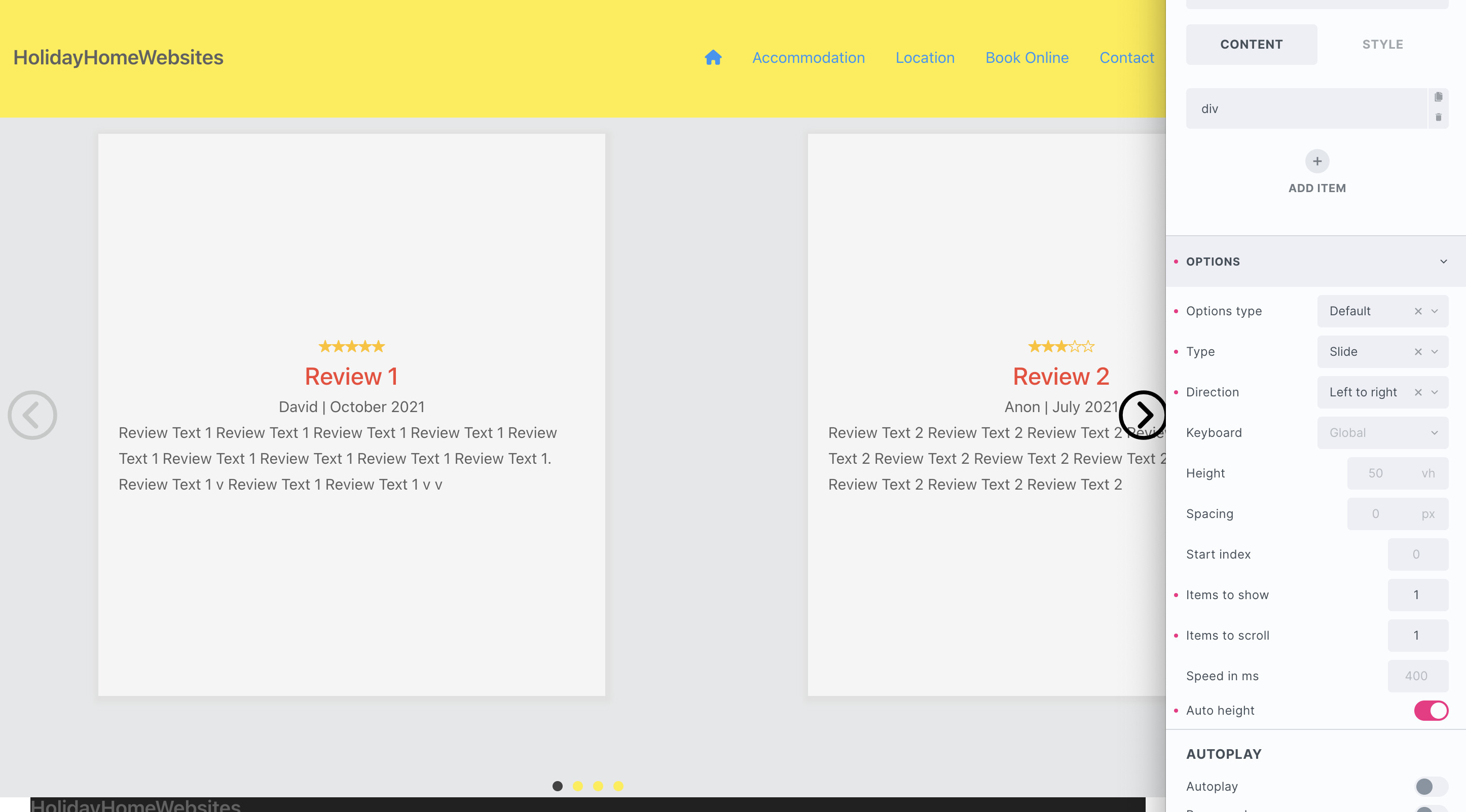Click the Review 1 heading

tap(351, 376)
